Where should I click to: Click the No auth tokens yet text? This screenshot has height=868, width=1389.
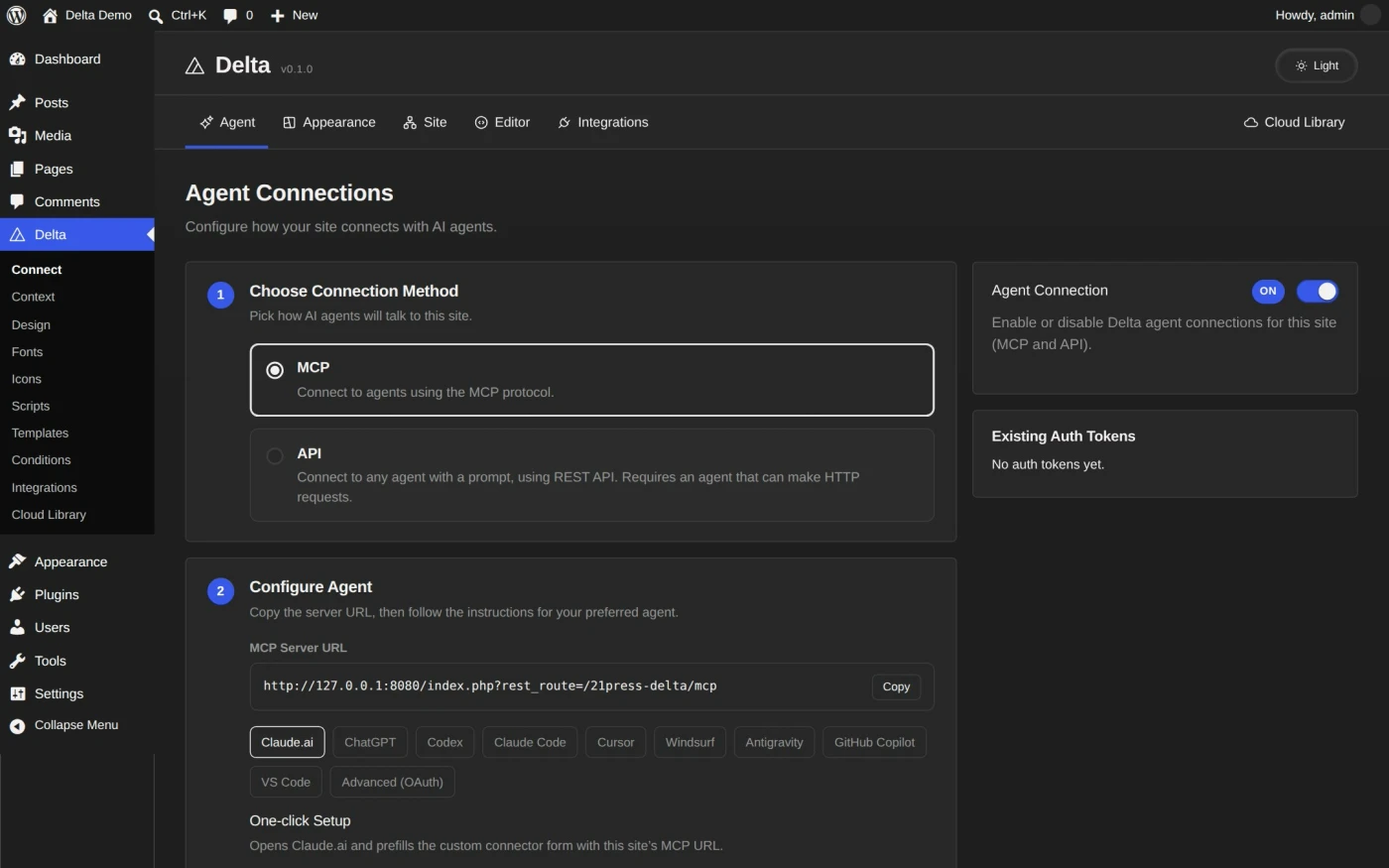pyautogui.click(x=1048, y=464)
